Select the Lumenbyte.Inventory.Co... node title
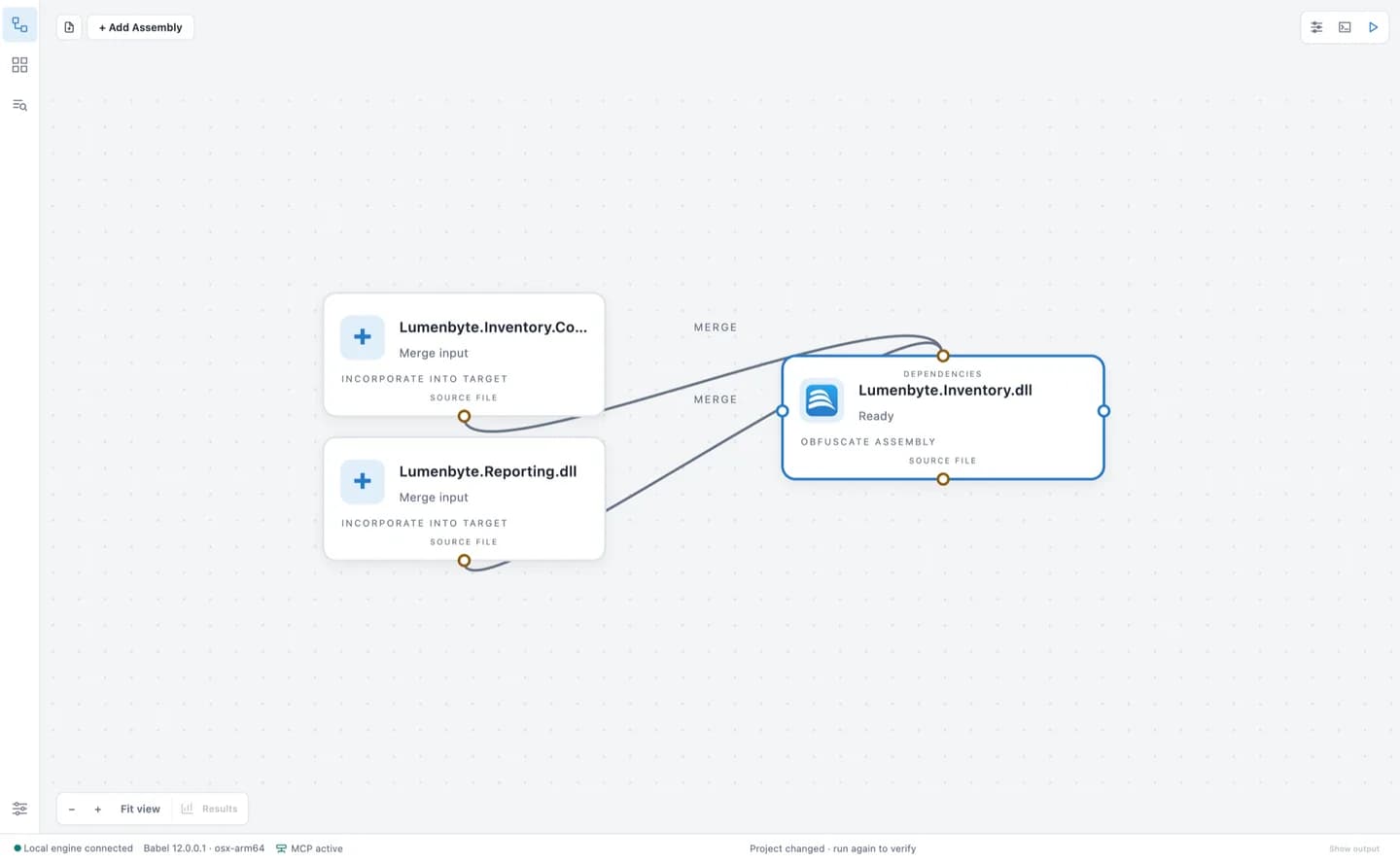 click(493, 328)
